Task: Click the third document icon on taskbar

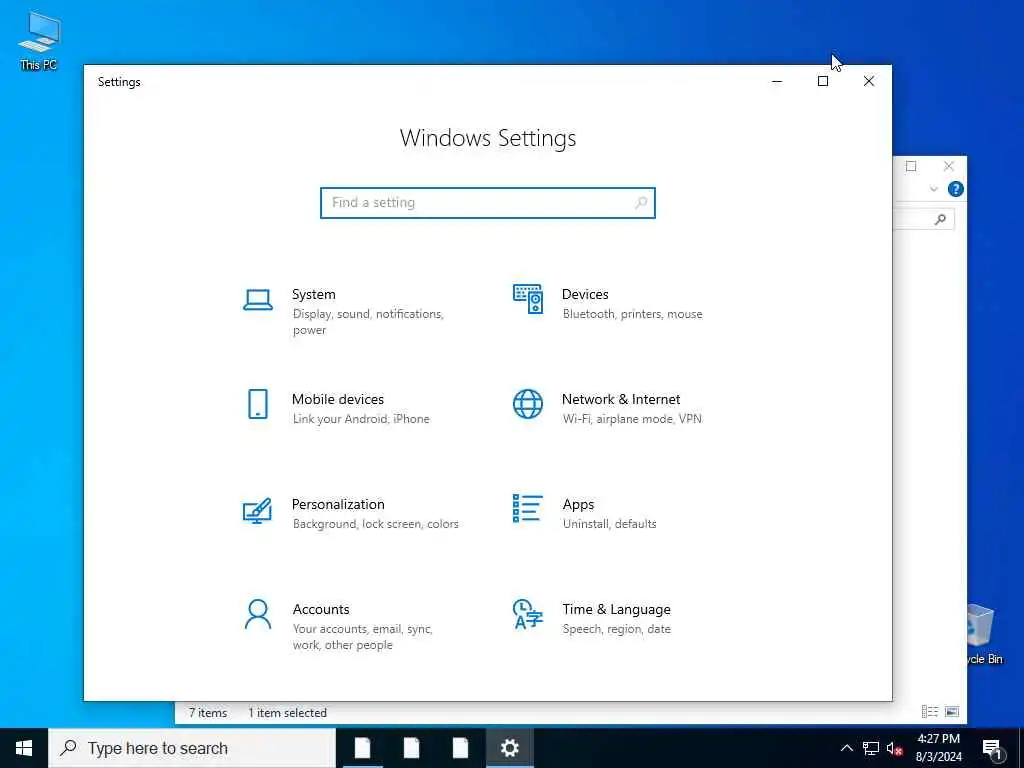Action: pos(460,748)
